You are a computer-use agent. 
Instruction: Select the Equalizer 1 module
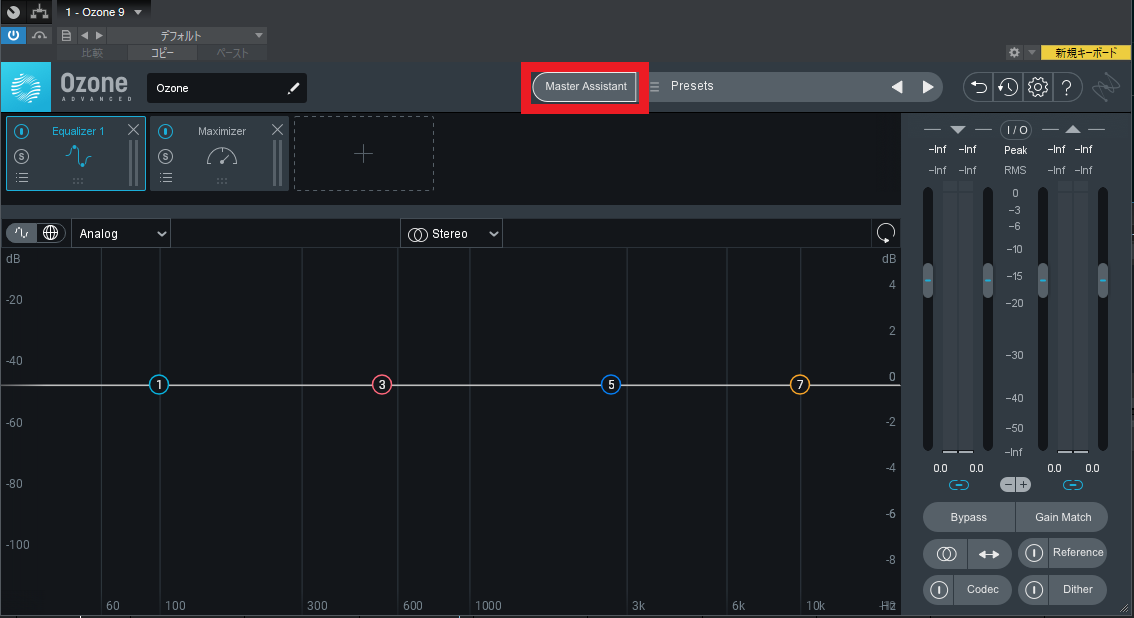(76, 153)
